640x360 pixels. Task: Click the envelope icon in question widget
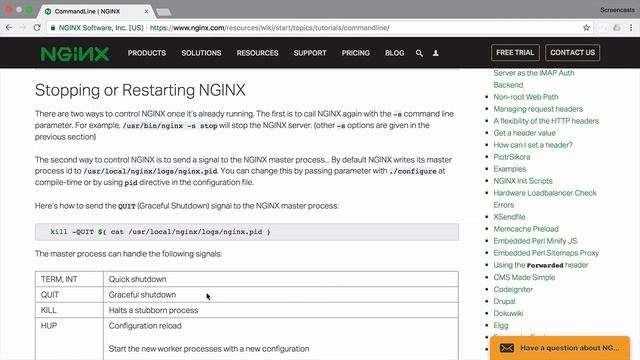point(507,348)
